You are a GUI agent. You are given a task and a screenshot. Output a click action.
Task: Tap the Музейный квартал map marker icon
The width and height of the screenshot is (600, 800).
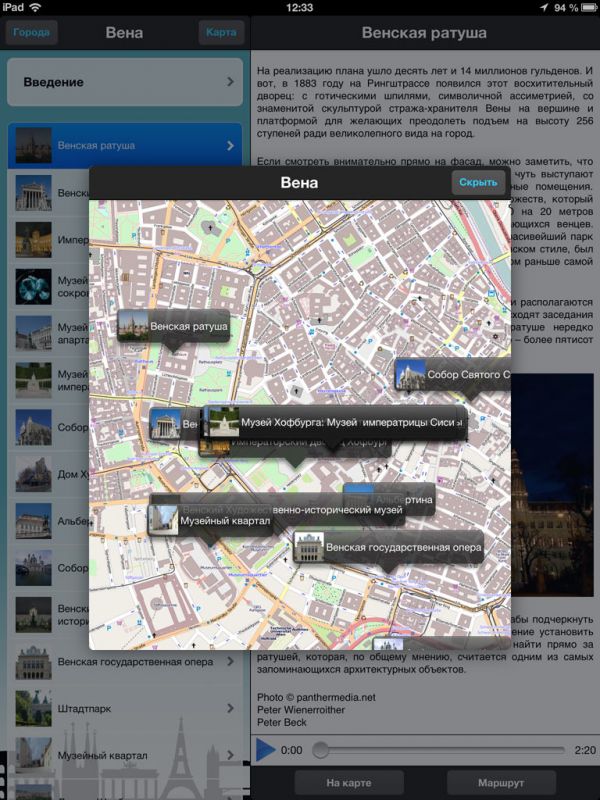[x=163, y=519]
